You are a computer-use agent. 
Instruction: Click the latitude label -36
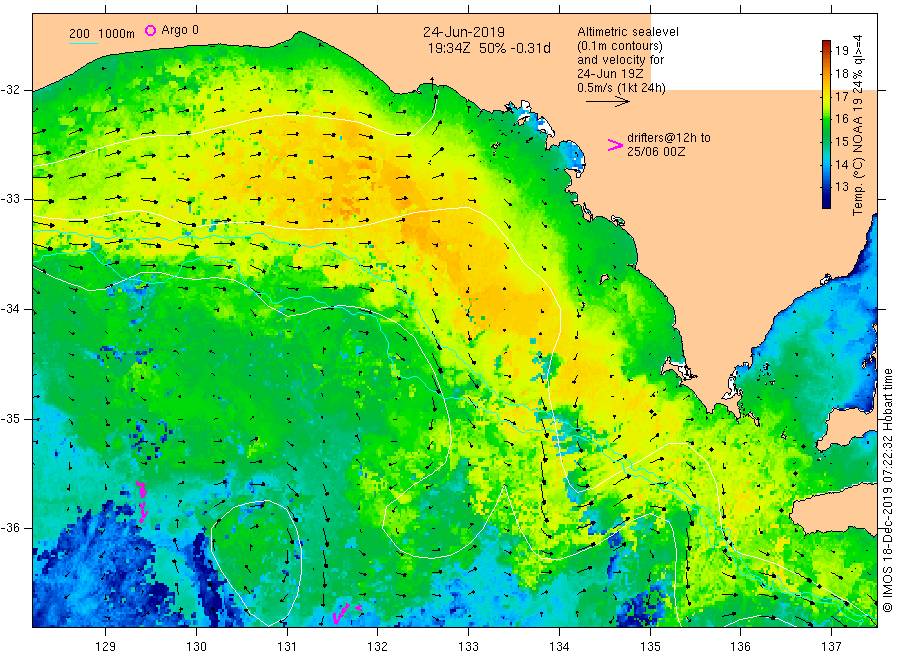(x=10, y=528)
